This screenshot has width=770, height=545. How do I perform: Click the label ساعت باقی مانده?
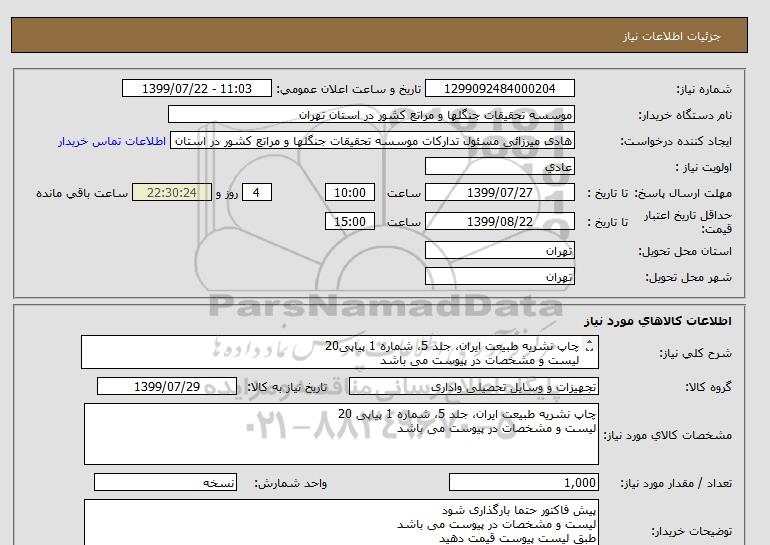point(82,193)
